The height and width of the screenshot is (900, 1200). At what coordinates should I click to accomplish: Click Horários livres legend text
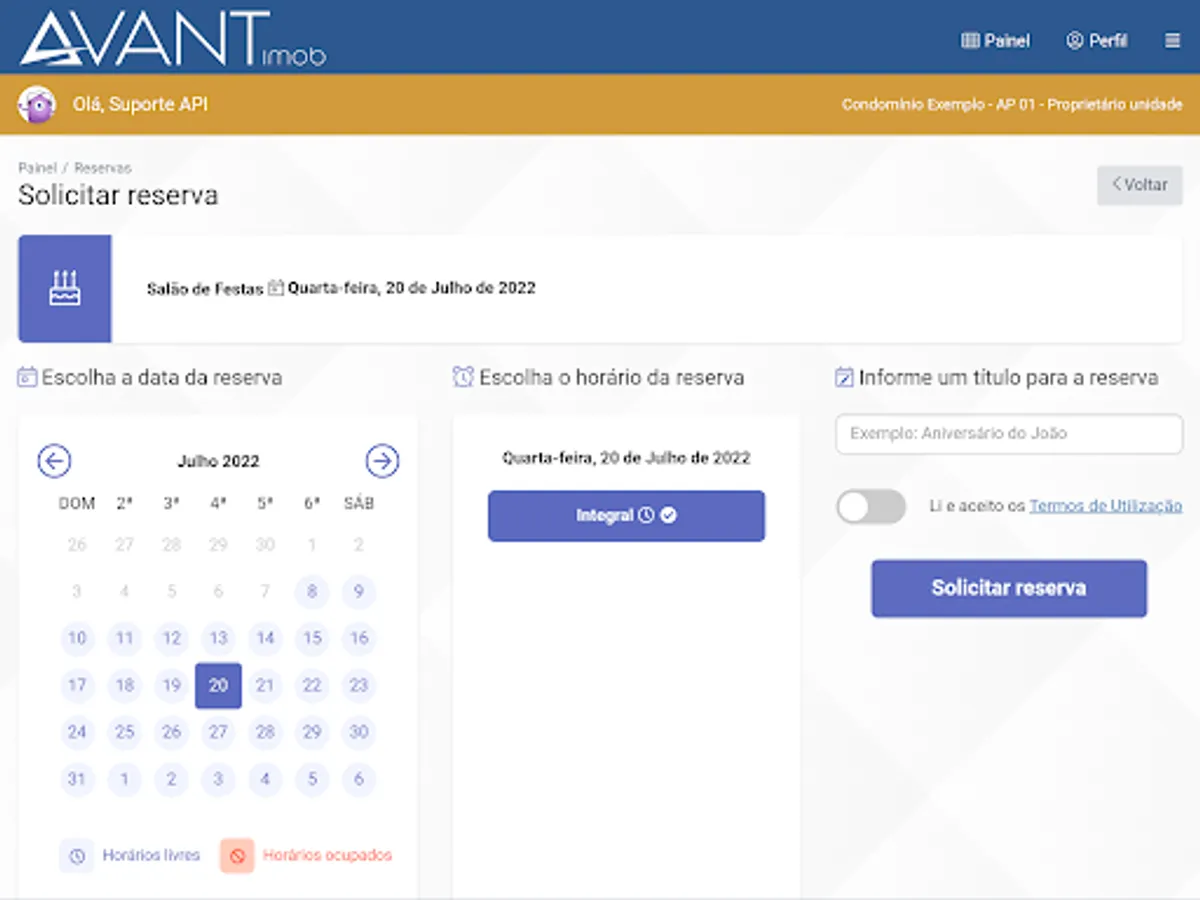click(151, 856)
